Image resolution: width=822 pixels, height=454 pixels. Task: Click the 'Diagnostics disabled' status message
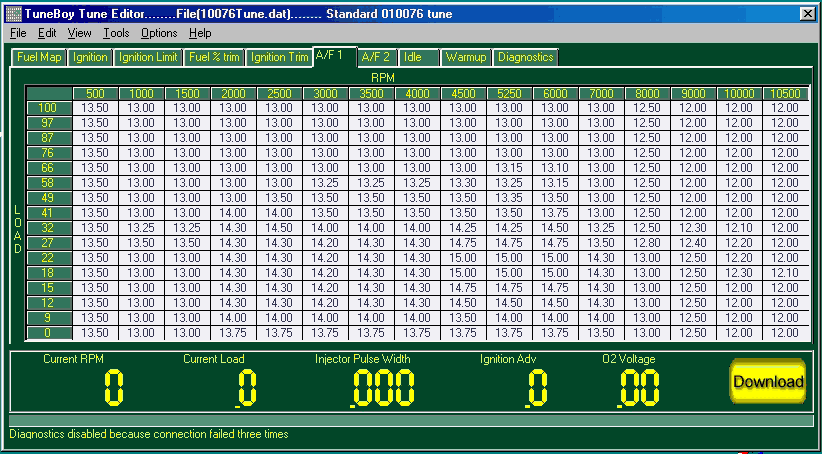(149, 434)
